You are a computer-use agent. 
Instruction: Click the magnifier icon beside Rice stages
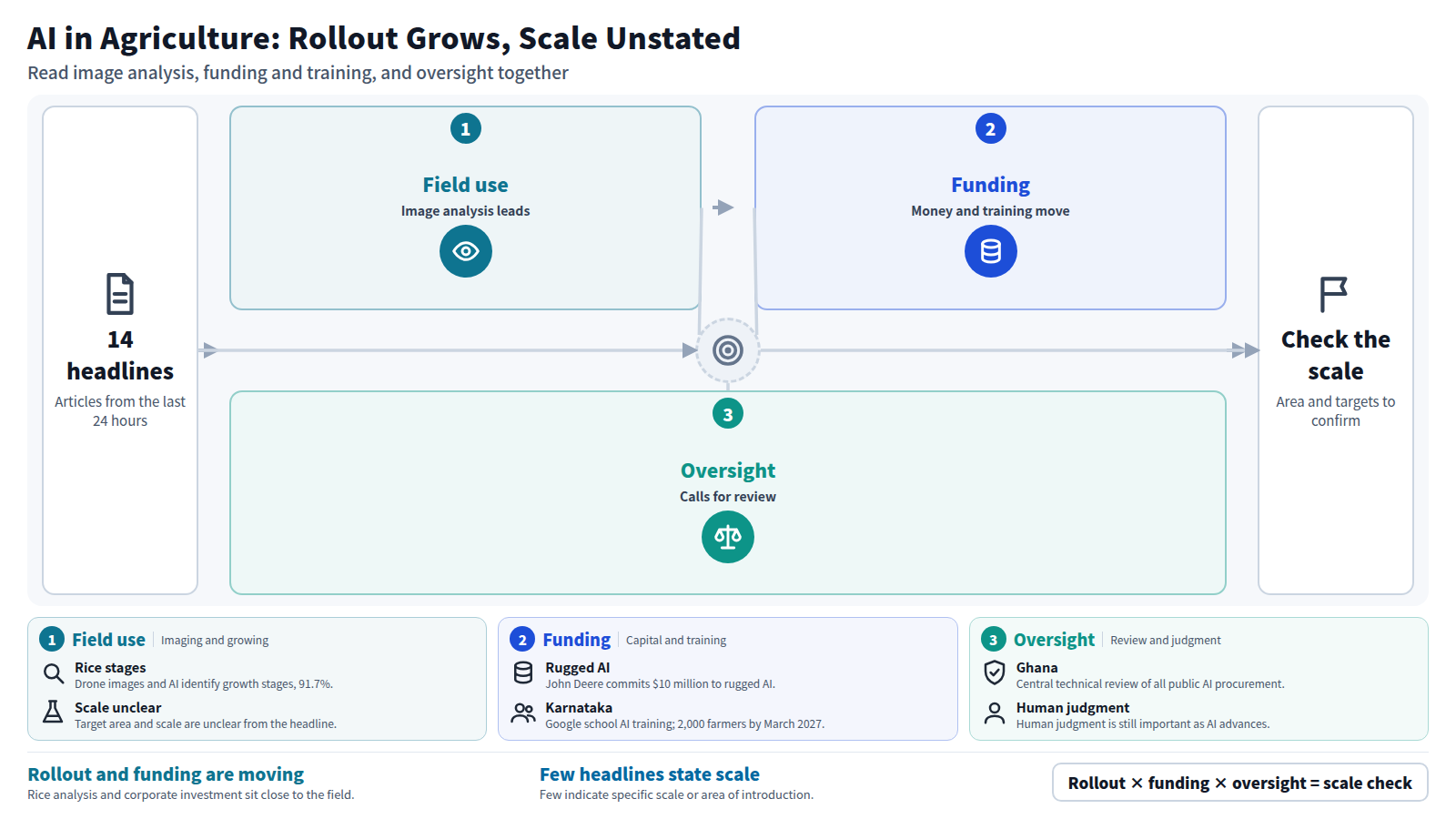point(54,673)
